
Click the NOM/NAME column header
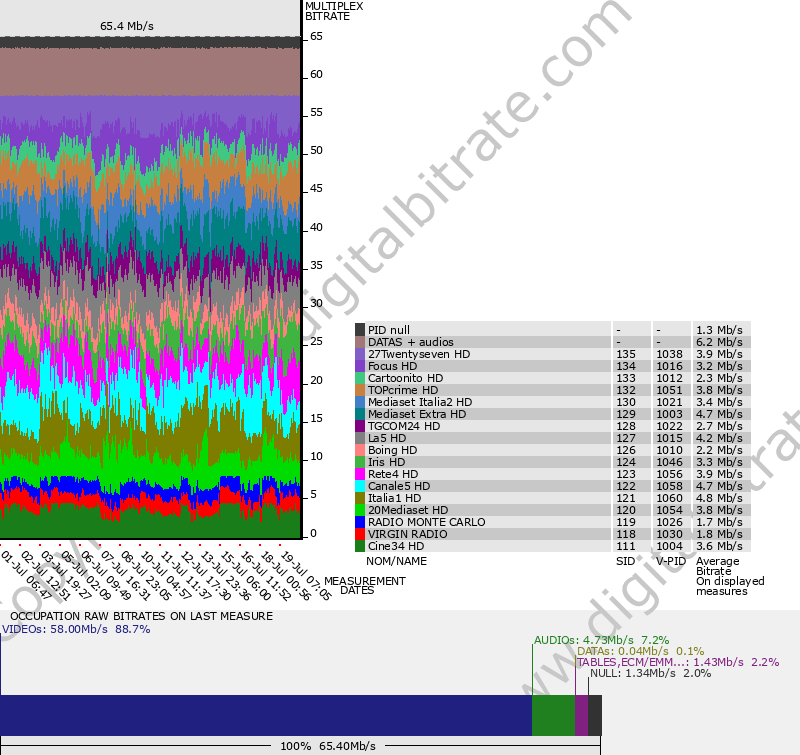(x=396, y=561)
